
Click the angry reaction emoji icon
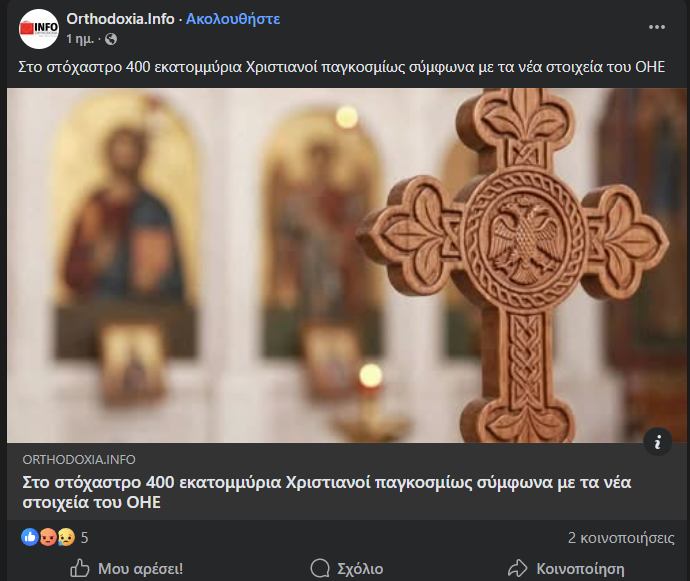[x=48, y=537]
